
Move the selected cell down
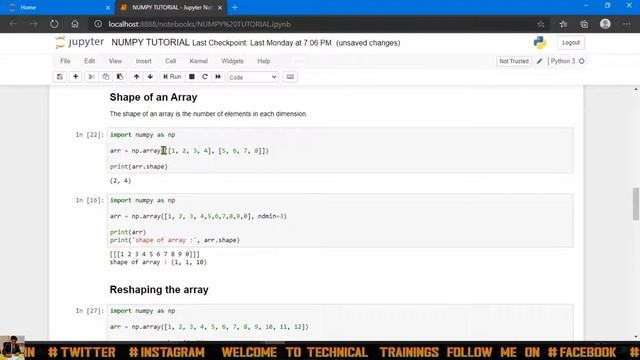pyautogui.click(x=150, y=77)
